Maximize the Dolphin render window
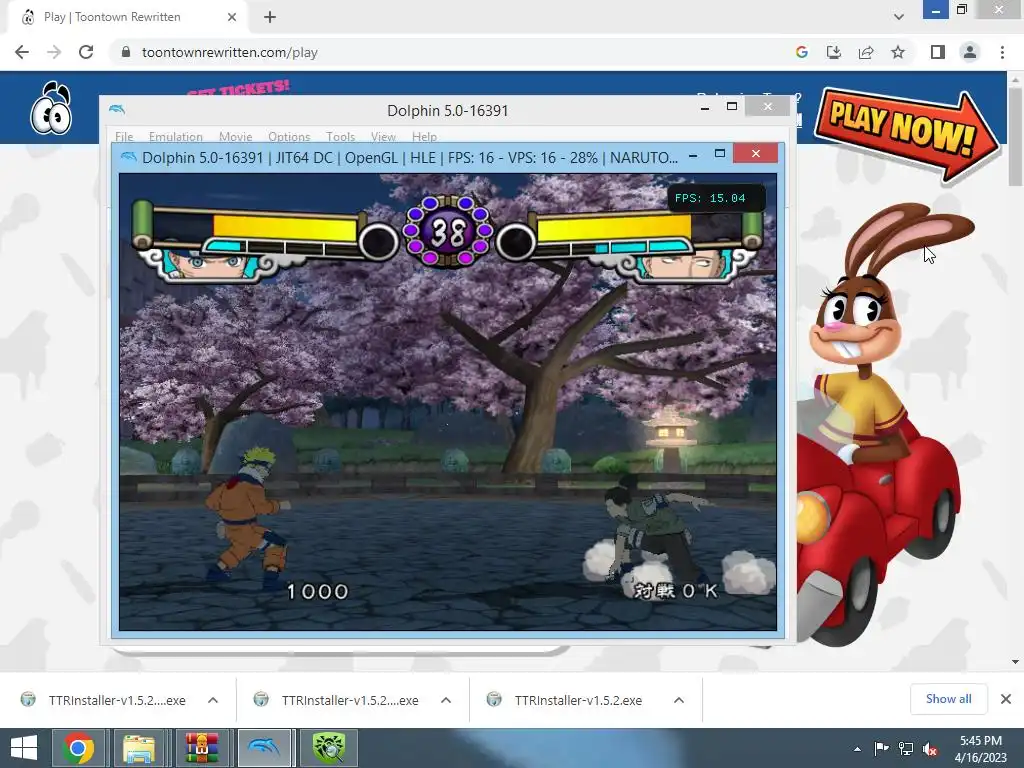 720,153
